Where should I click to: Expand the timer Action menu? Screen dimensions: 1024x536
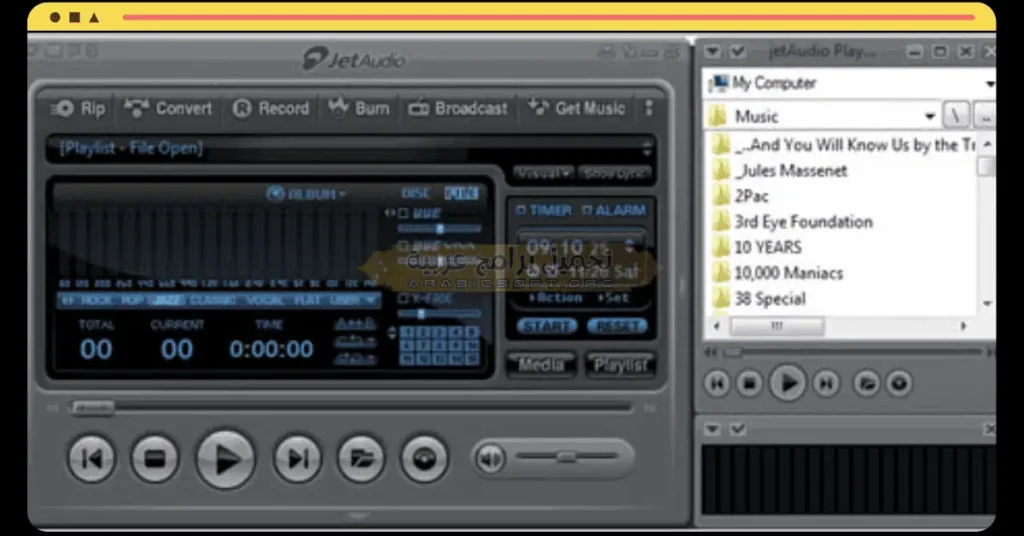(x=554, y=298)
